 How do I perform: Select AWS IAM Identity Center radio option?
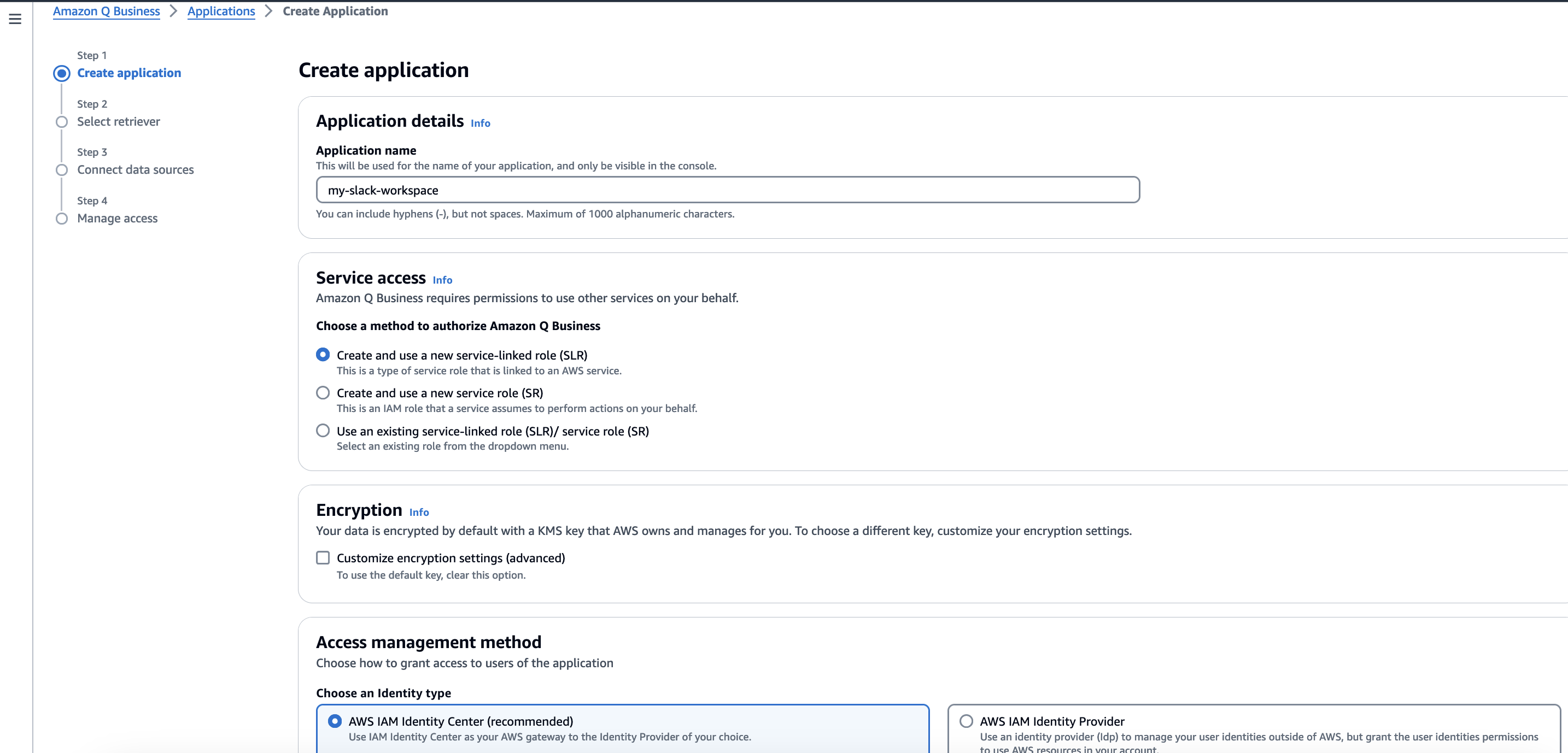pyautogui.click(x=335, y=721)
